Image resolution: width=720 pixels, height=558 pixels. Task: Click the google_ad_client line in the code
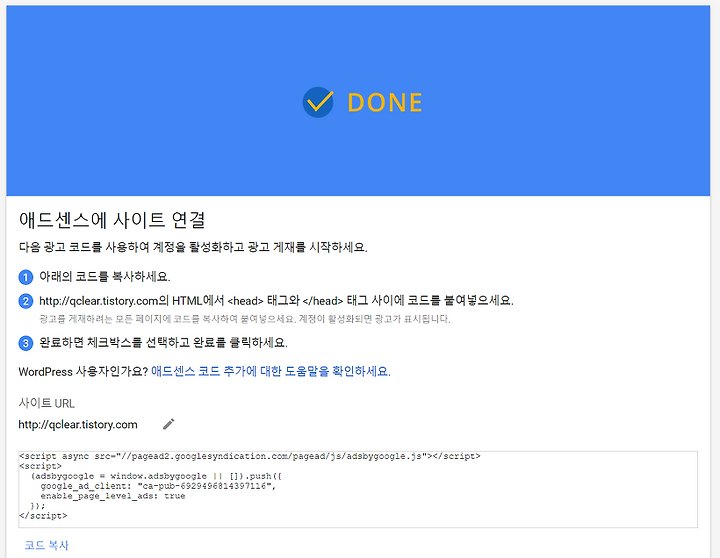pyautogui.click(x=158, y=486)
